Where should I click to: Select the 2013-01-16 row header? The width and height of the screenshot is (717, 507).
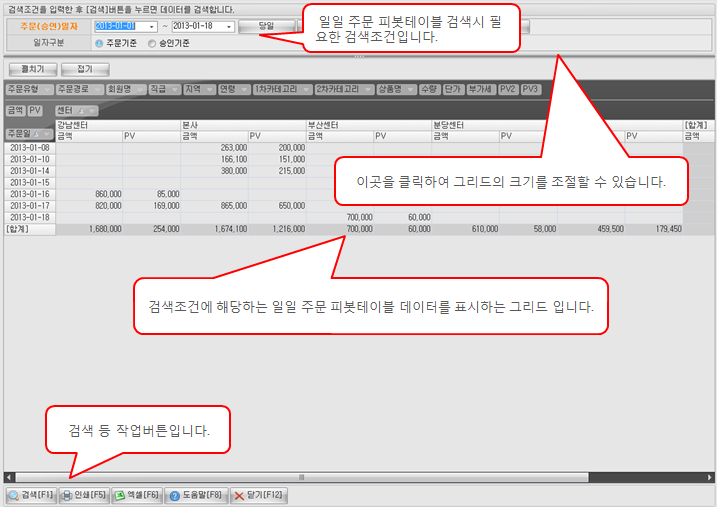pyautogui.click(x=30, y=194)
